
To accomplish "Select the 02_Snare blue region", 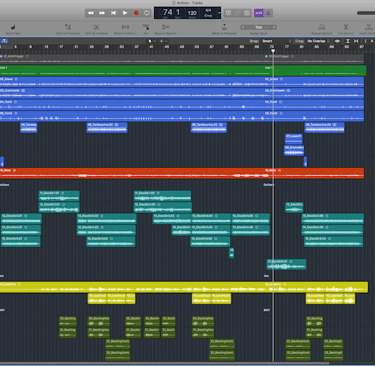I will pos(182,82).
